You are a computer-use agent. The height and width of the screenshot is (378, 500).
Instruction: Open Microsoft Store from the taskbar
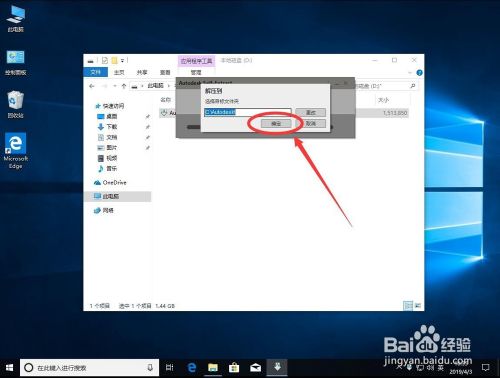234,368
